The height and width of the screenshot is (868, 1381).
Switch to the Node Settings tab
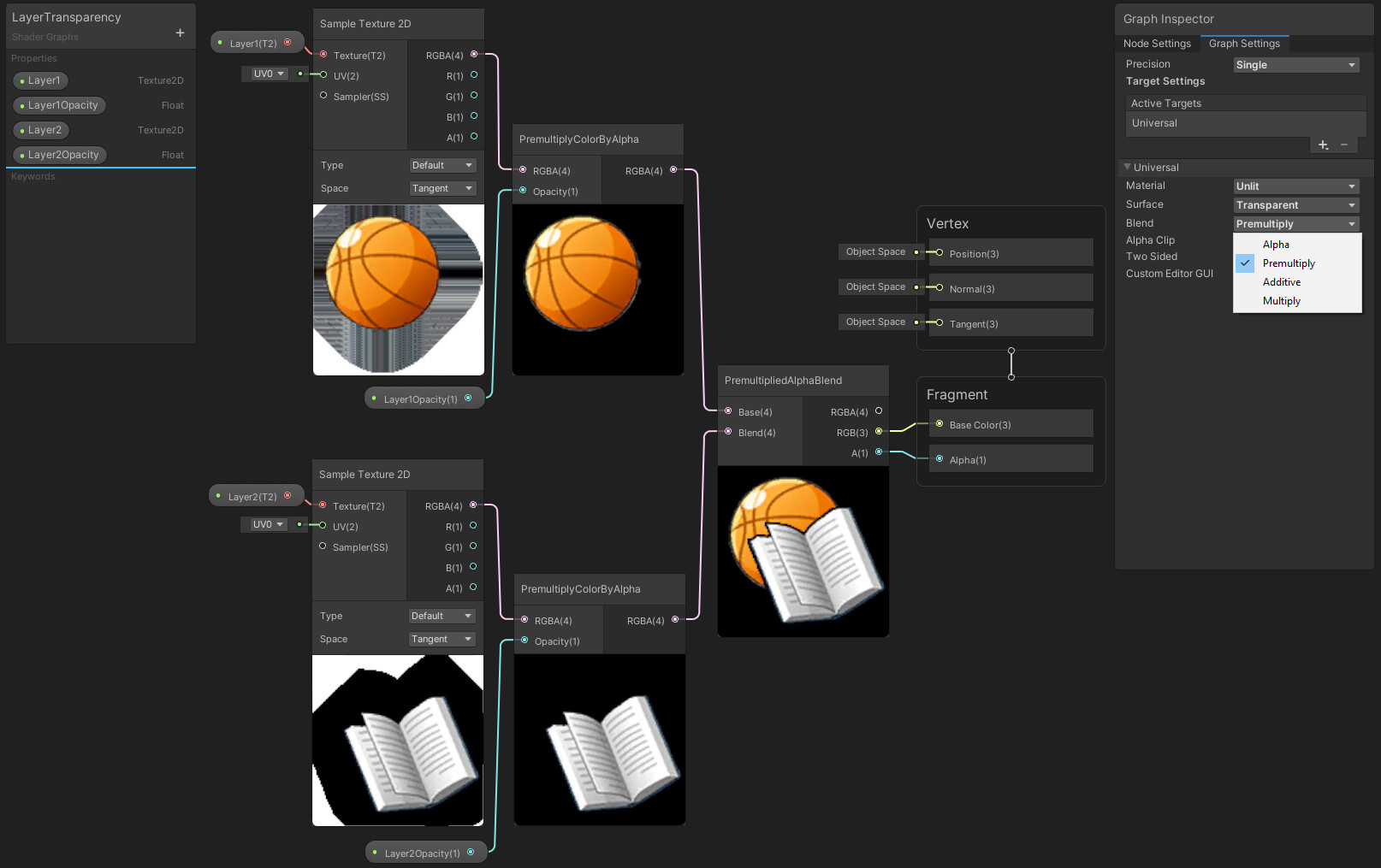1157,43
